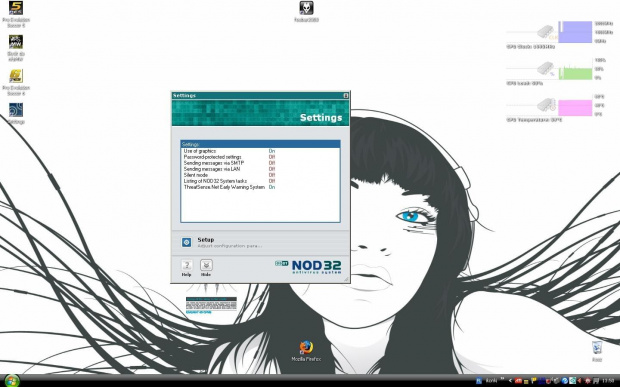Viewport: 620px width, 387px height.
Task: Click the ESET NOD32 logo
Action: click(x=308, y=267)
